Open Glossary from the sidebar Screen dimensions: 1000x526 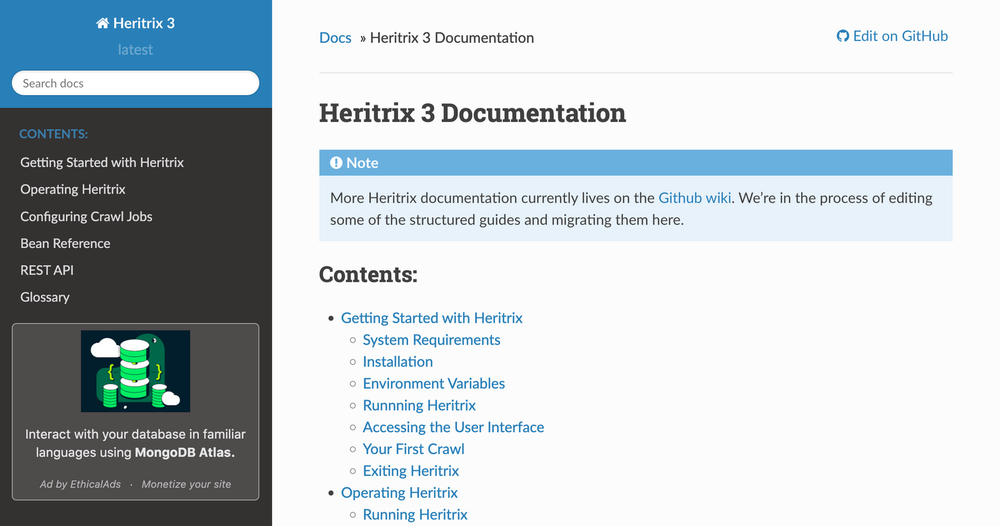(45, 297)
